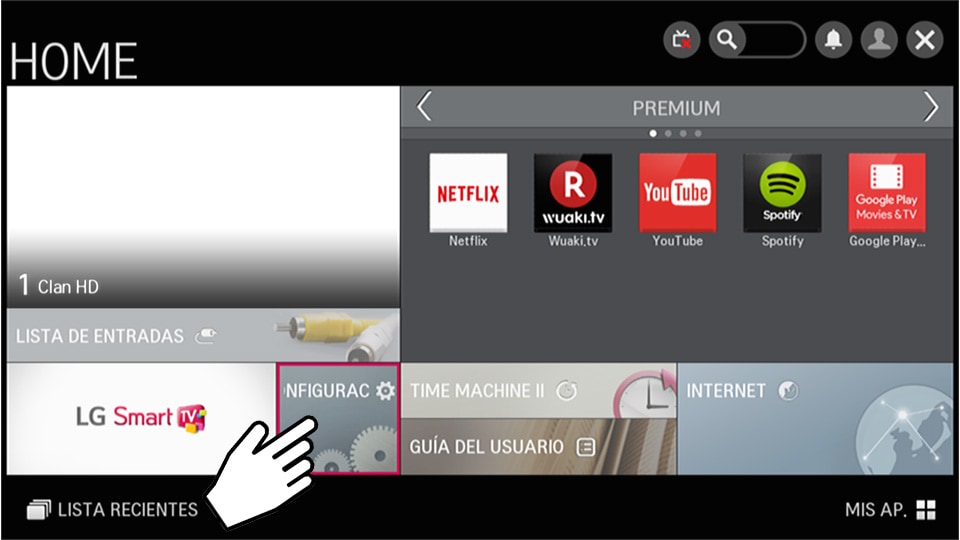Close the HOME screen with X
The width and height of the screenshot is (960, 540).
tap(924, 40)
